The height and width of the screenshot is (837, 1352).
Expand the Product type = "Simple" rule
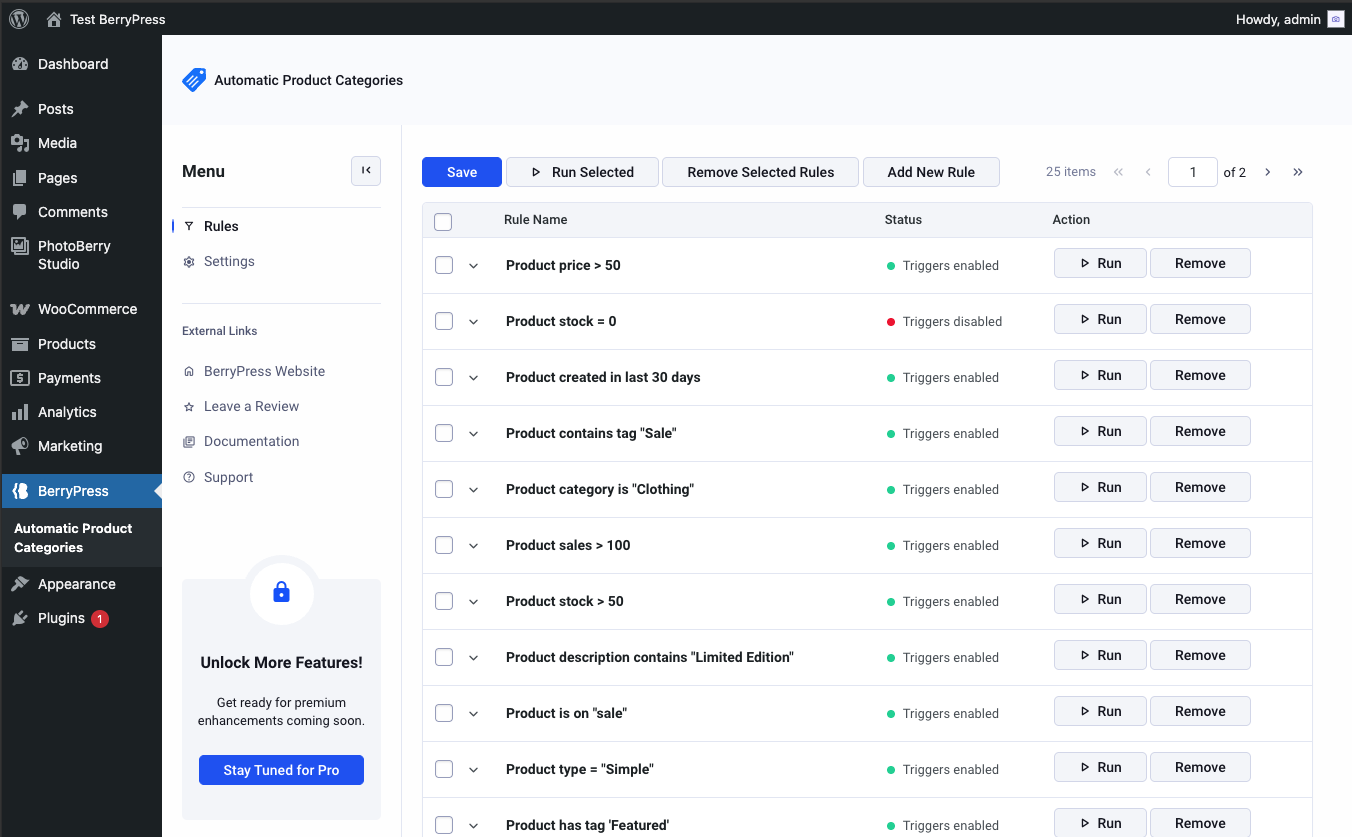click(x=474, y=770)
